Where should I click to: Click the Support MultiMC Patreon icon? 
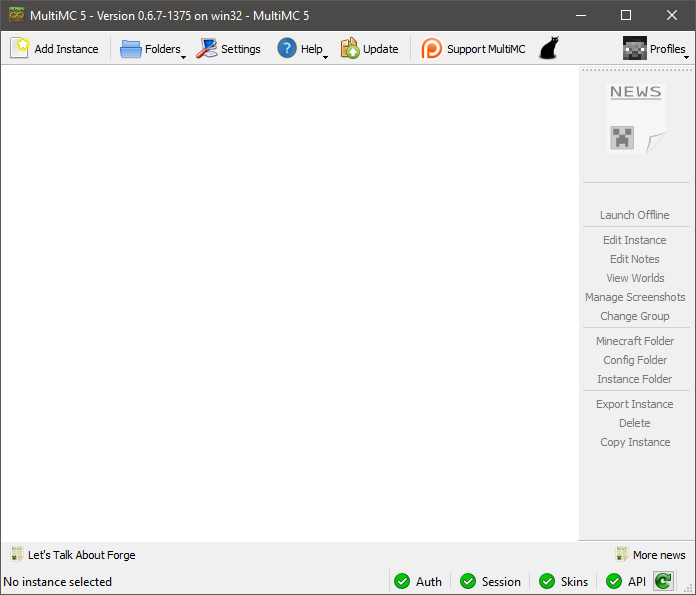432,48
